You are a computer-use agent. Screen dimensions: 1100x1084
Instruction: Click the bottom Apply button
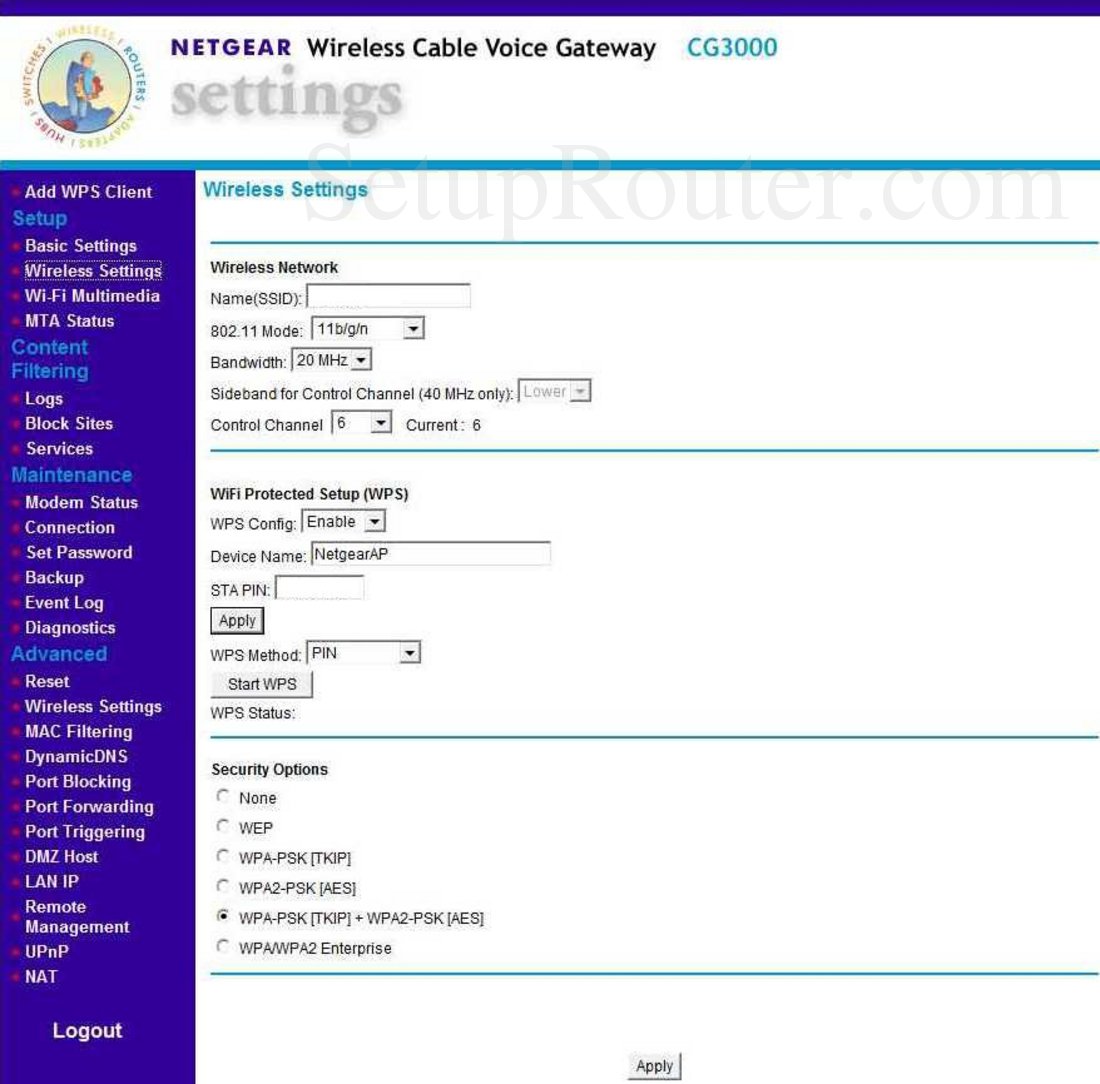(x=654, y=1066)
